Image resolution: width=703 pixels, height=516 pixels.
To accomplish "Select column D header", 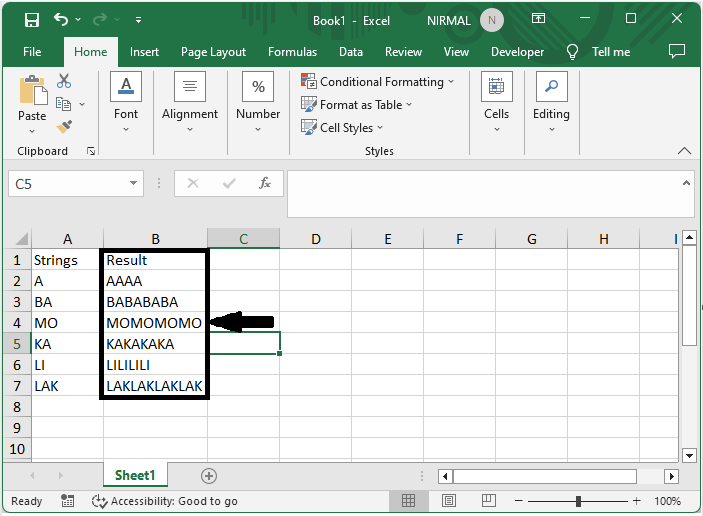I will (316, 239).
